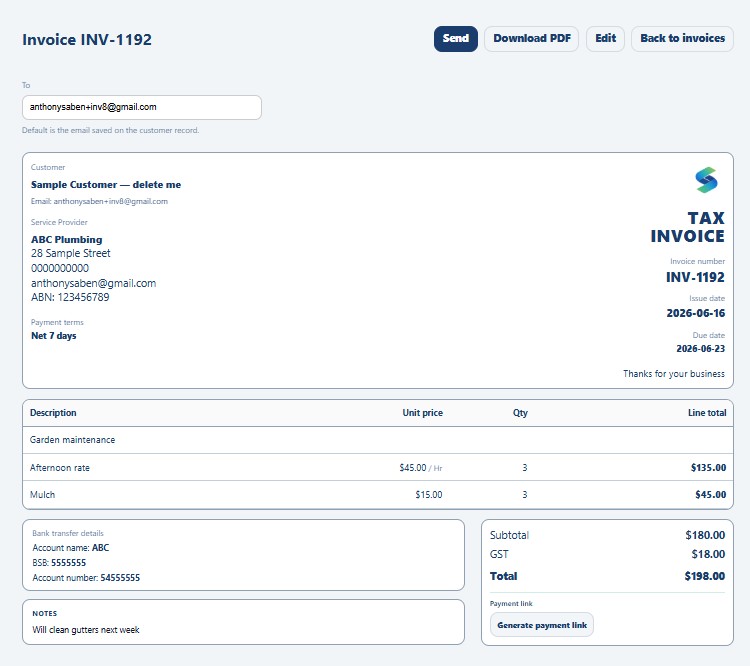Generate payment link for invoice
The image size is (750, 666).
(542, 625)
